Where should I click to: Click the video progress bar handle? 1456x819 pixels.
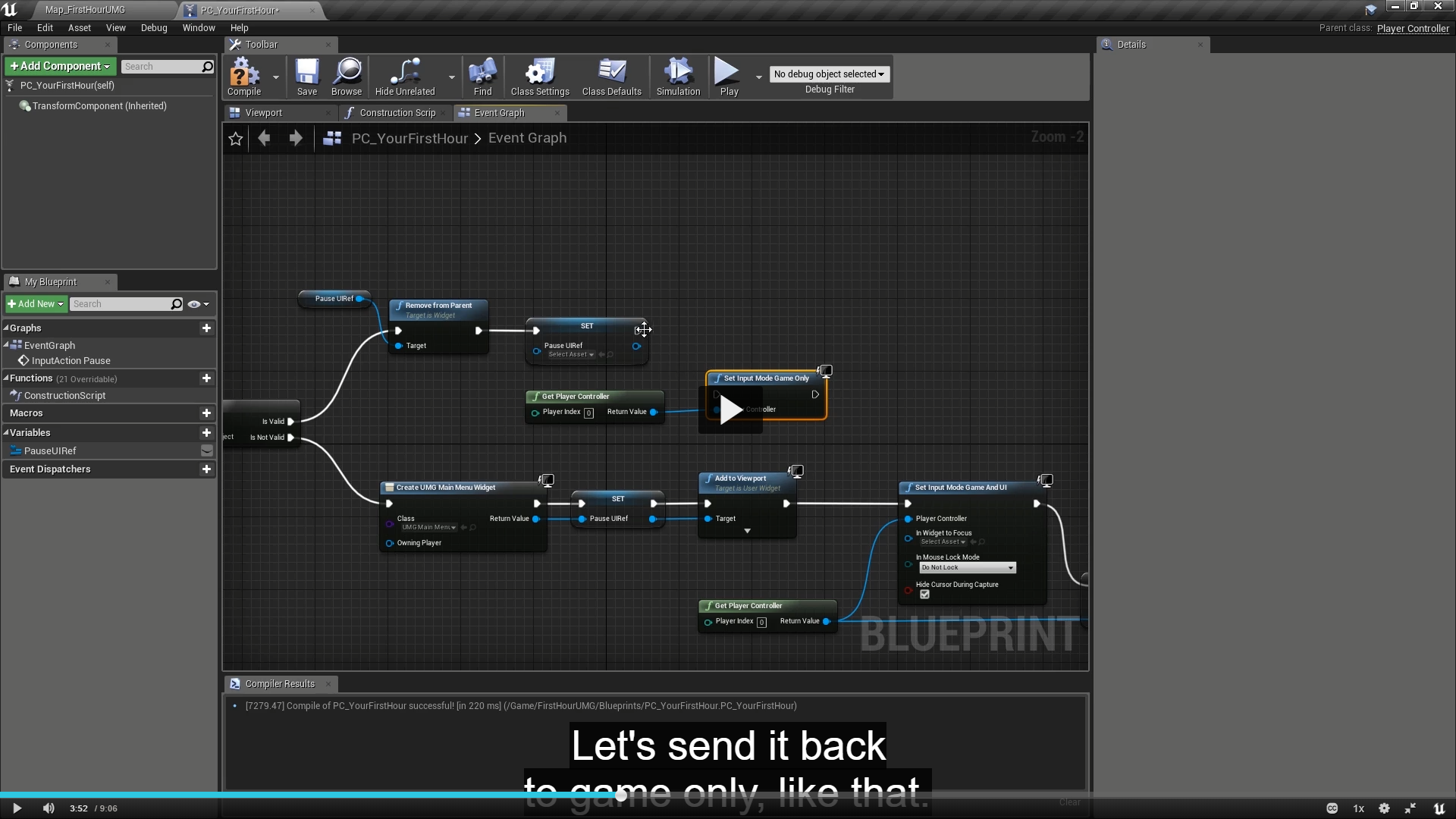coord(621,795)
